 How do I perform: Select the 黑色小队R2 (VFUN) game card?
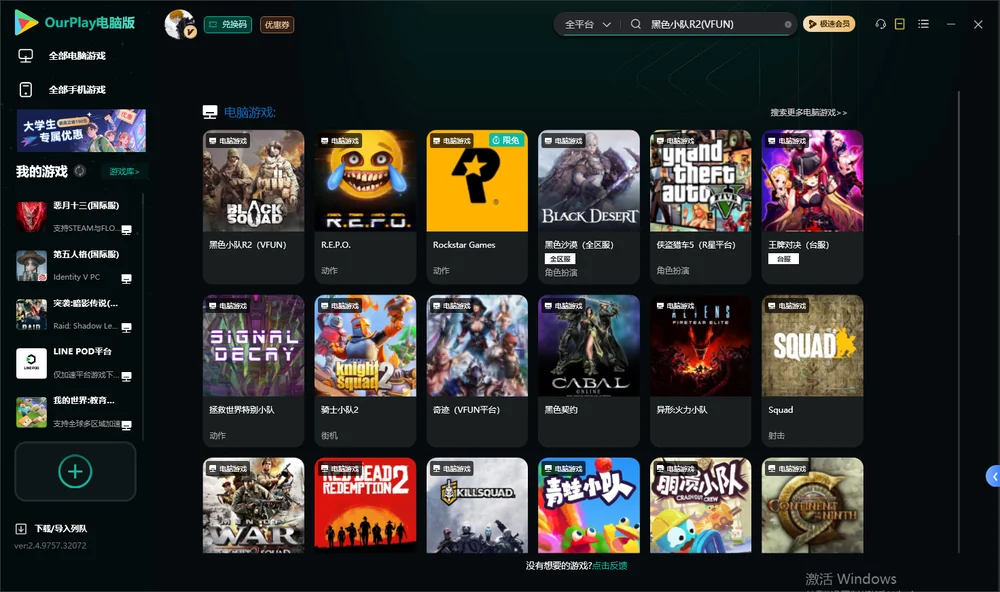[253, 207]
